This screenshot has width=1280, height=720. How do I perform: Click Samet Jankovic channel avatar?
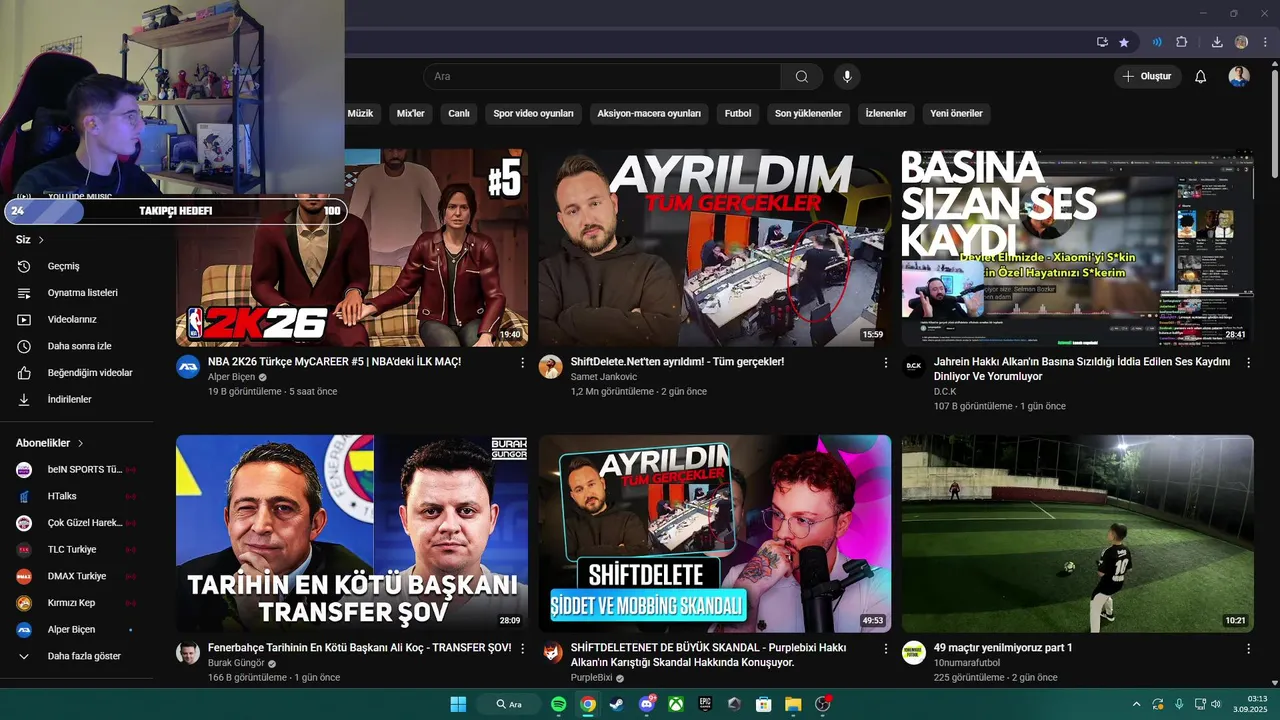click(x=551, y=367)
